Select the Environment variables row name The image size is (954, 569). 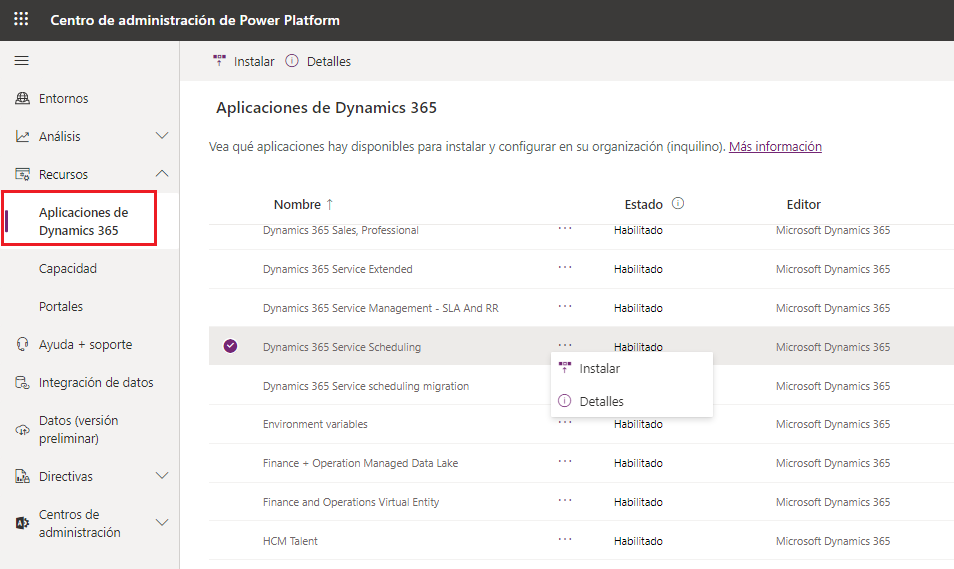315,424
